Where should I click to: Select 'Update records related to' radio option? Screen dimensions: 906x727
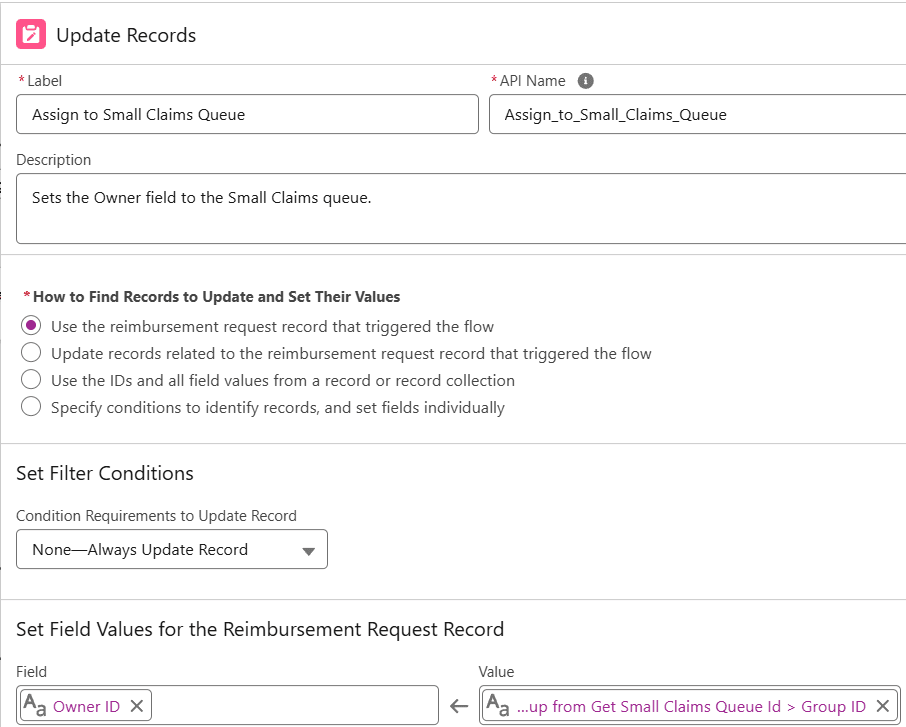pos(32,353)
